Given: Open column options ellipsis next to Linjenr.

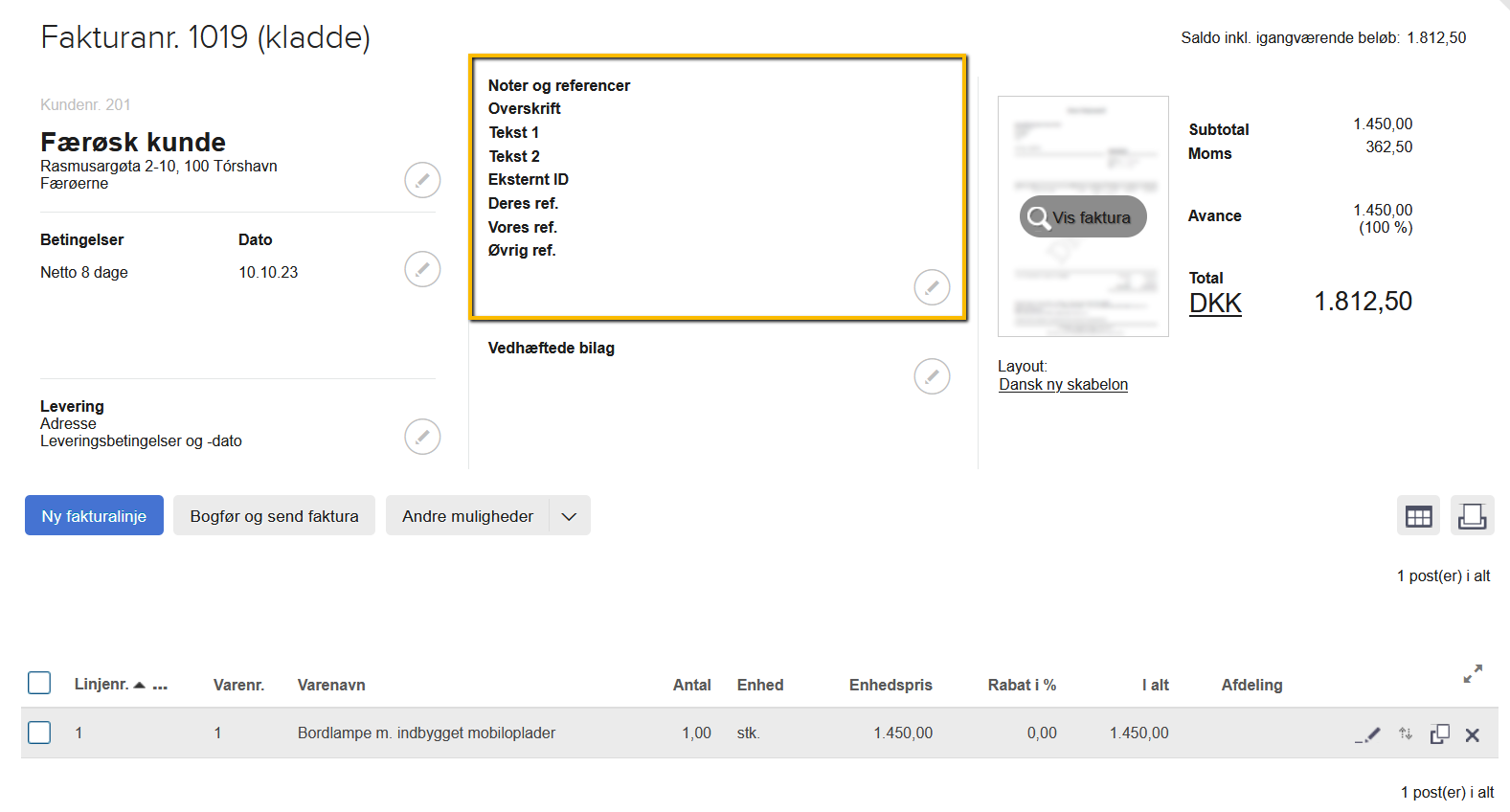Looking at the screenshot, I should coord(160,686).
